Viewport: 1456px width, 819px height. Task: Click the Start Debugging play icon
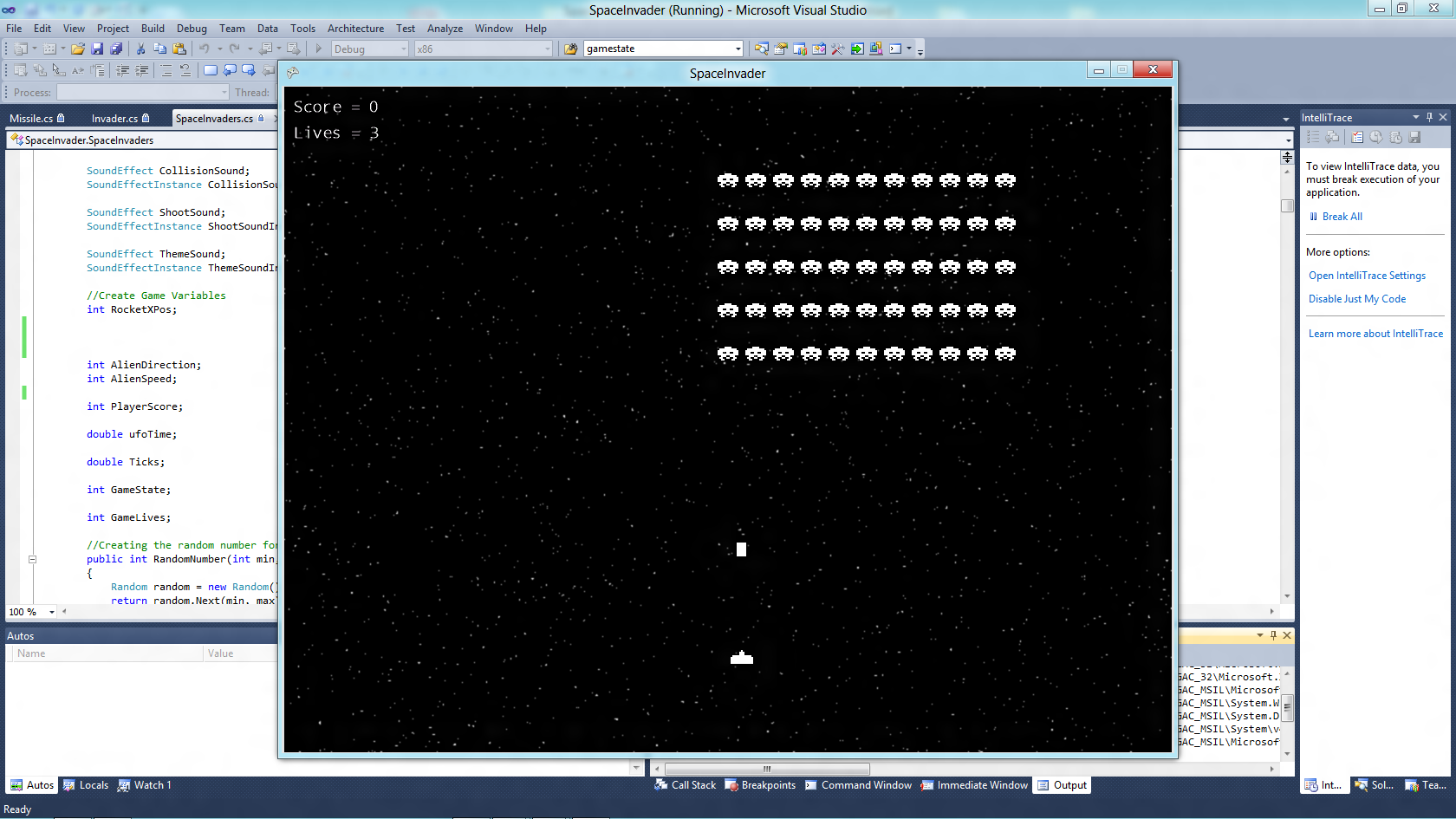coord(318,49)
